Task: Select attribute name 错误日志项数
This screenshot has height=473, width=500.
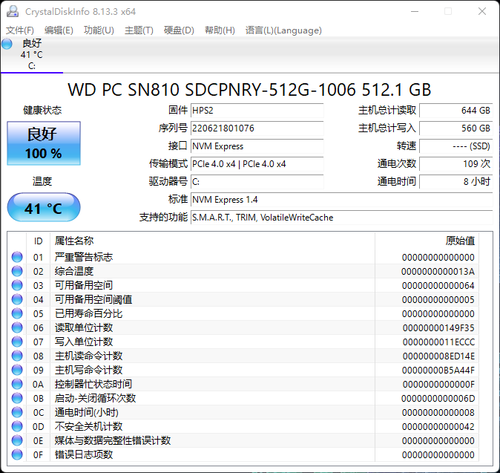Action: tap(84, 455)
